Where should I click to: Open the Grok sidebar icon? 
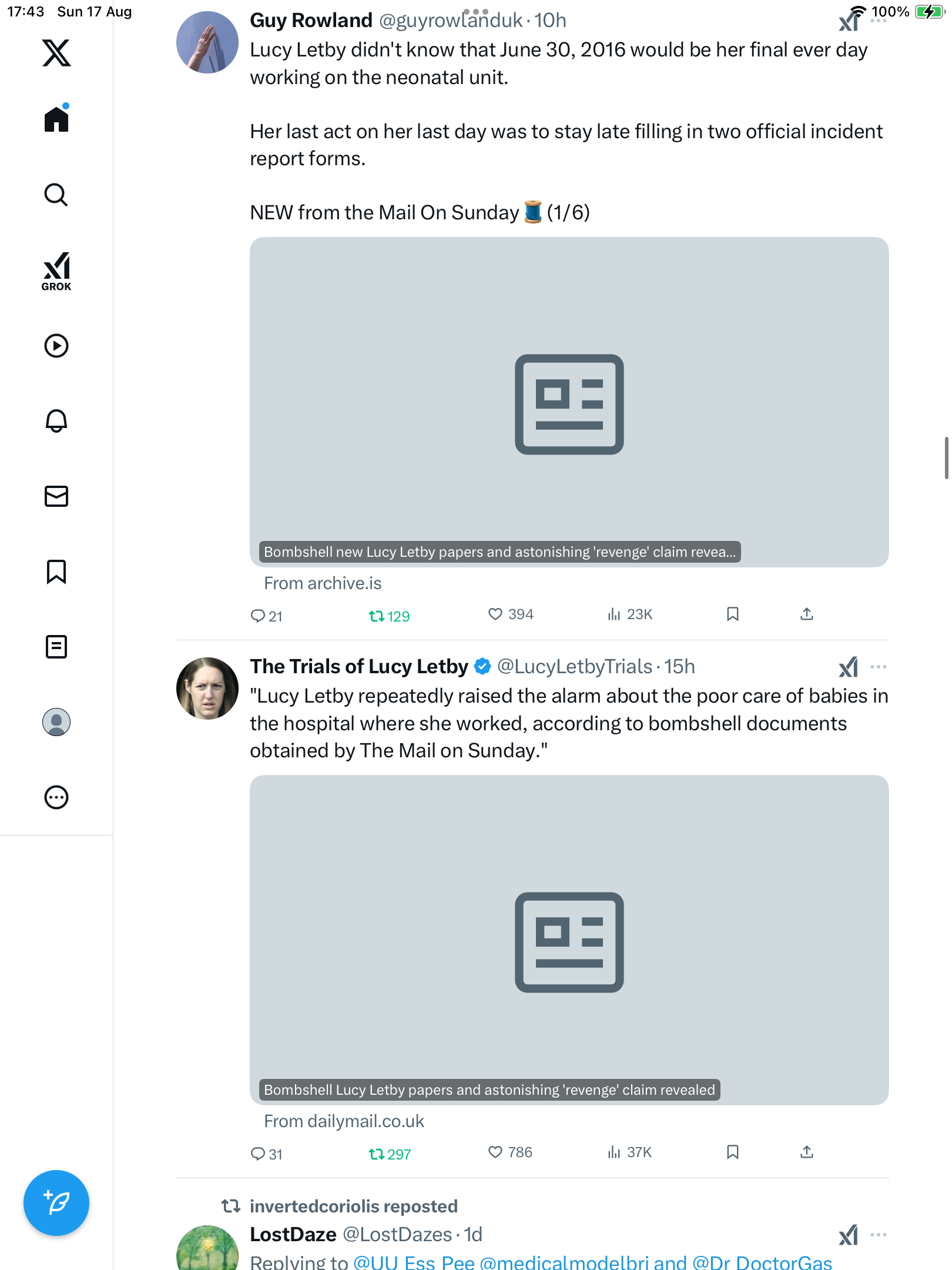click(x=56, y=271)
